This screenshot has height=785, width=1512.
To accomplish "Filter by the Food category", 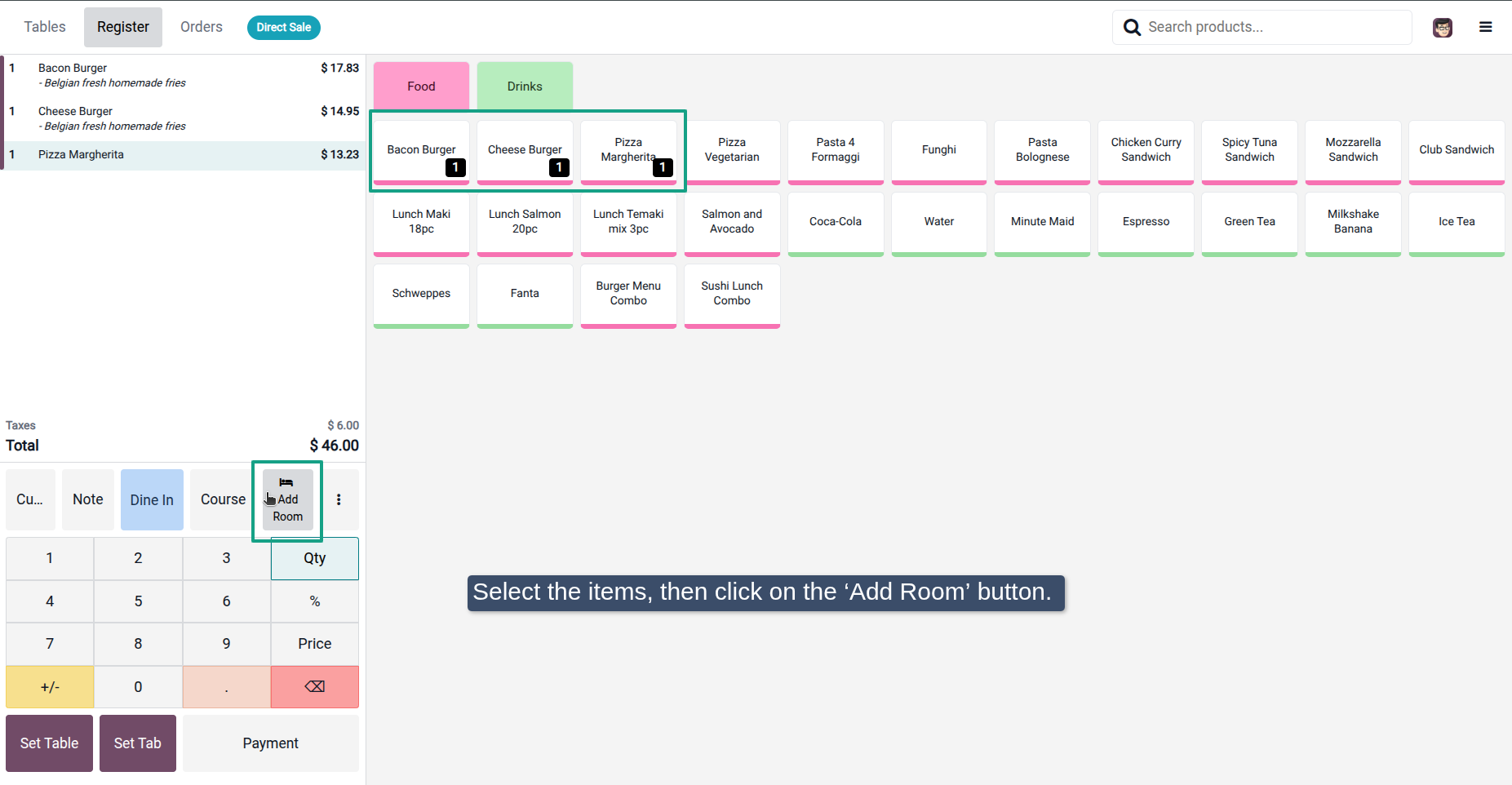I will click(421, 86).
